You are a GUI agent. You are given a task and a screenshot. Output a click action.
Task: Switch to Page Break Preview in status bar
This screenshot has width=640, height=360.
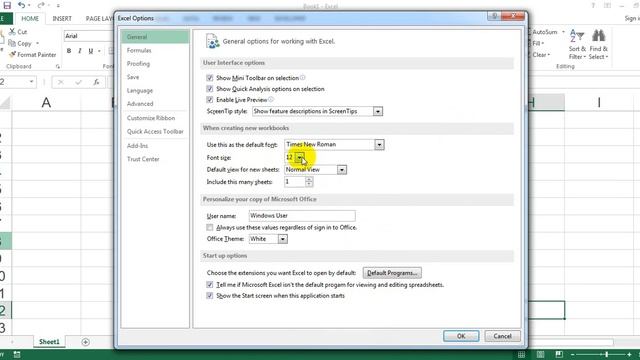tap(559, 354)
